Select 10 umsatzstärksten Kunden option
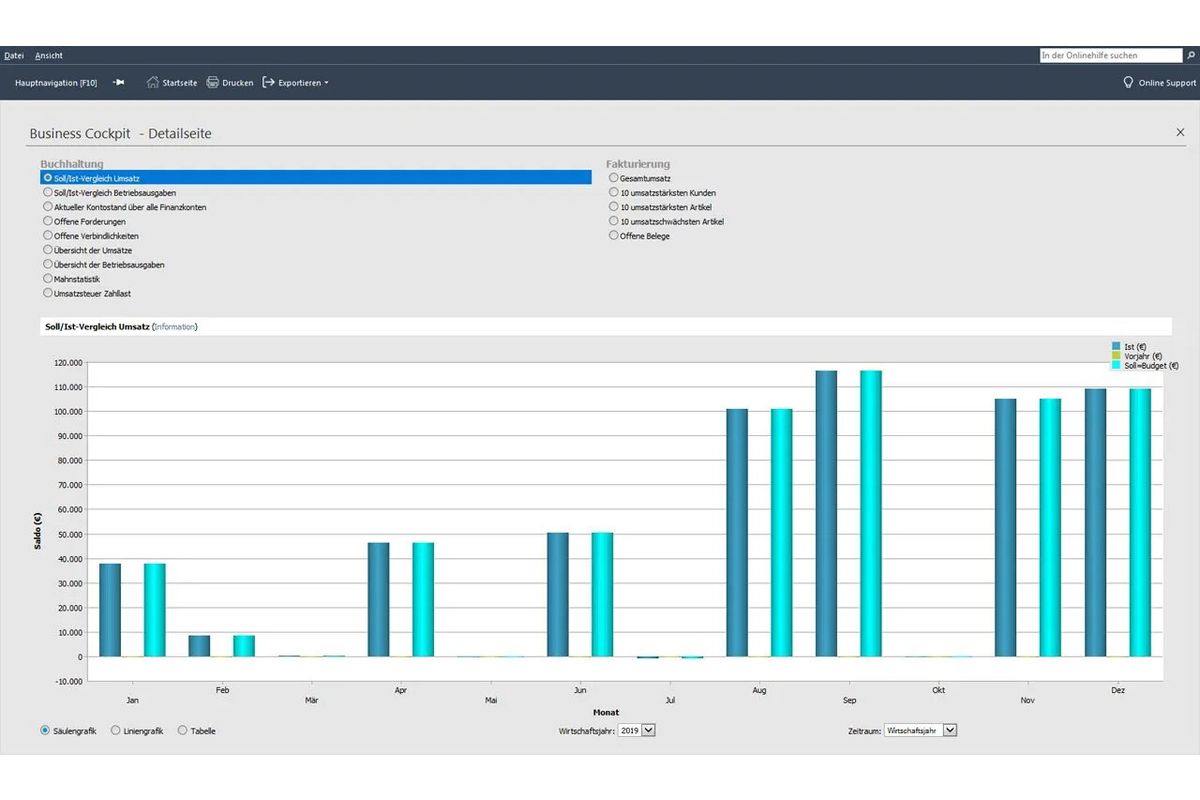The height and width of the screenshot is (800, 1200). (614, 192)
